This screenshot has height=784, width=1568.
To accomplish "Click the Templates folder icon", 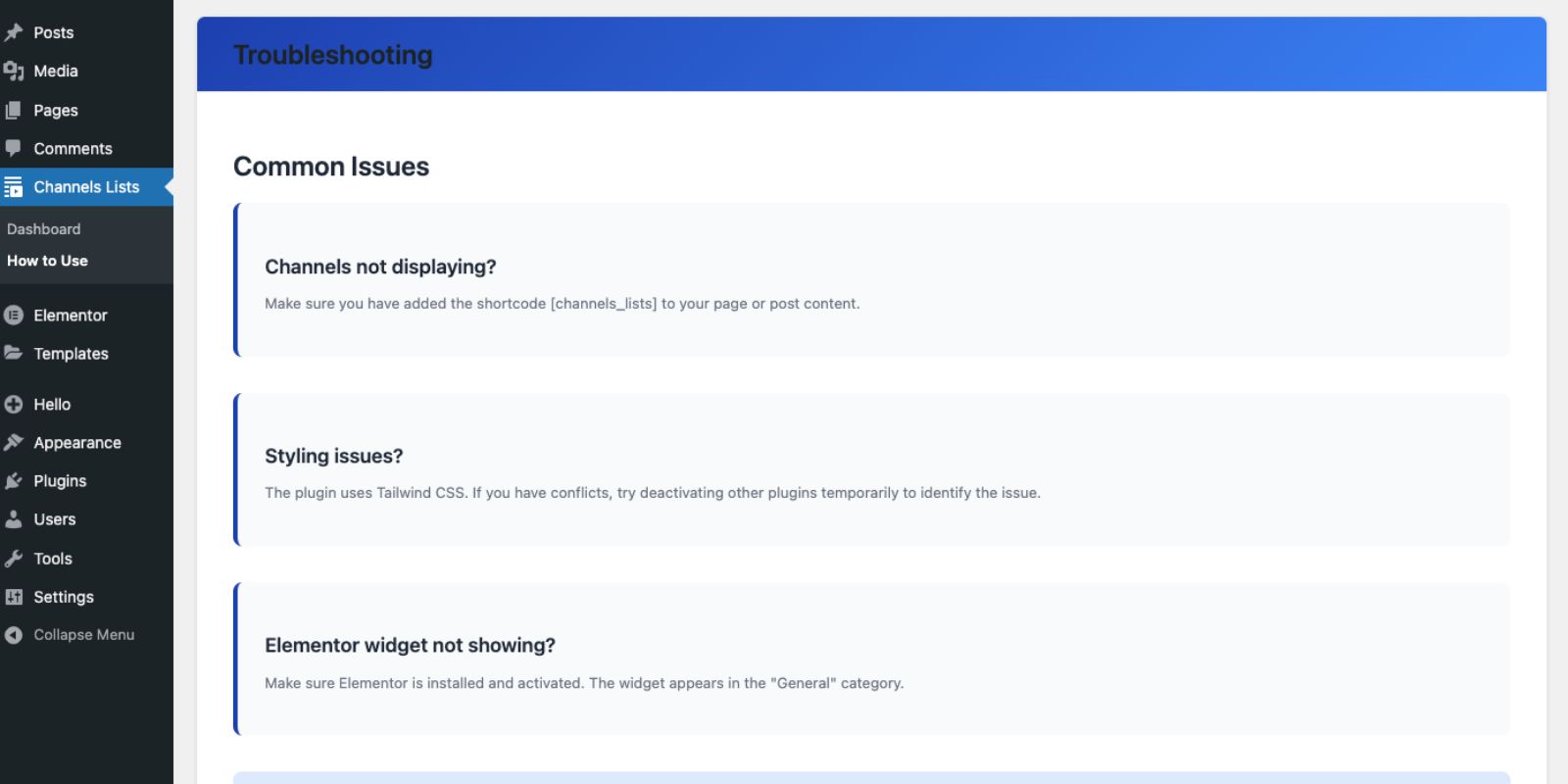I will (14, 353).
